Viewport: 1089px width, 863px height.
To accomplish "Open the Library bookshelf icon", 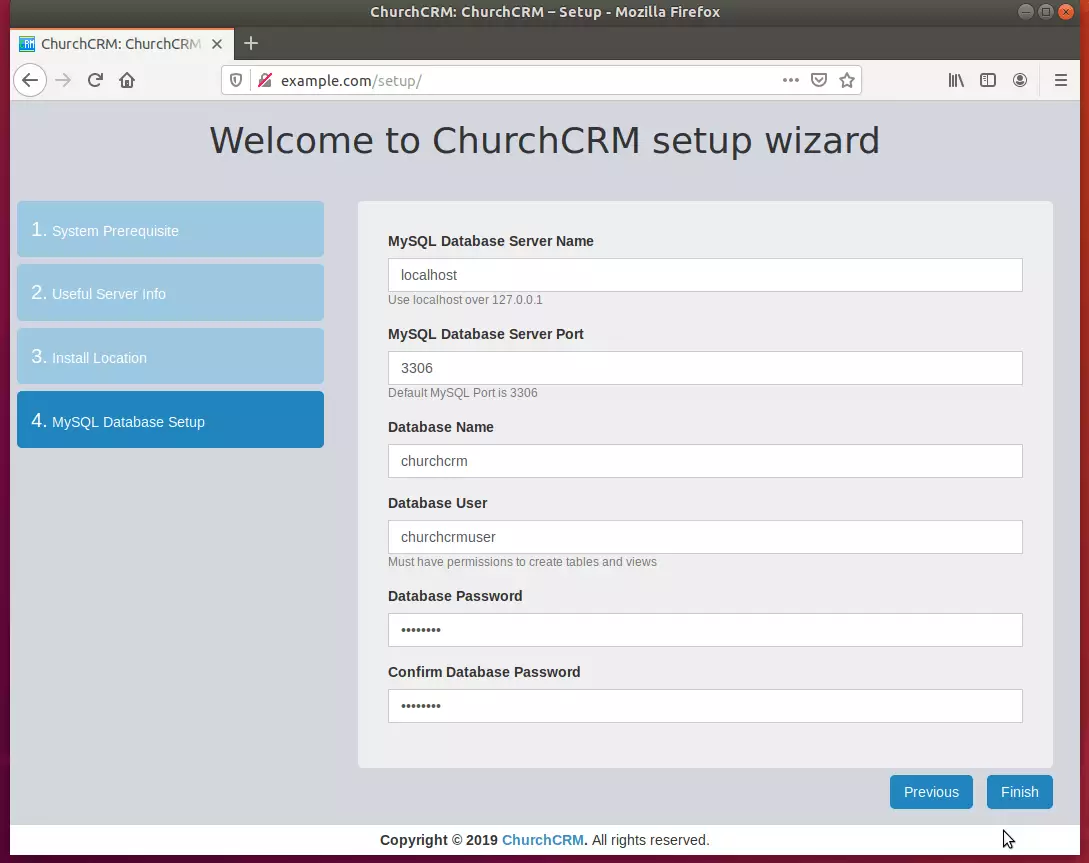I will coord(956,81).
